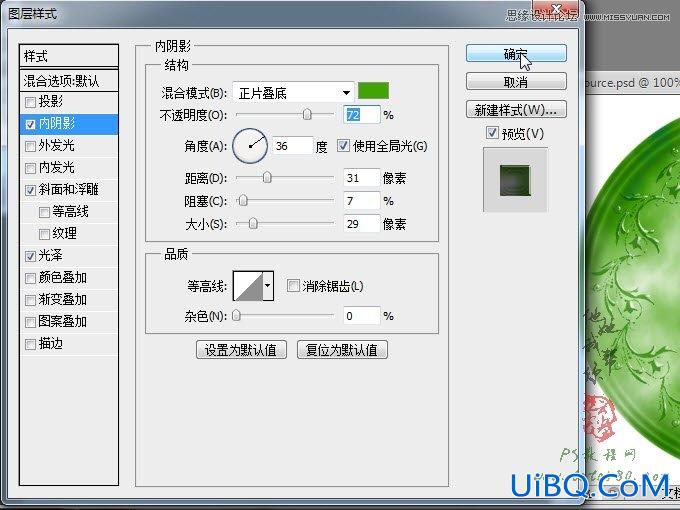Enable the 投影 drop shadow checkbox
This screenshot has width=680, height=510.
tap(30, 102)
